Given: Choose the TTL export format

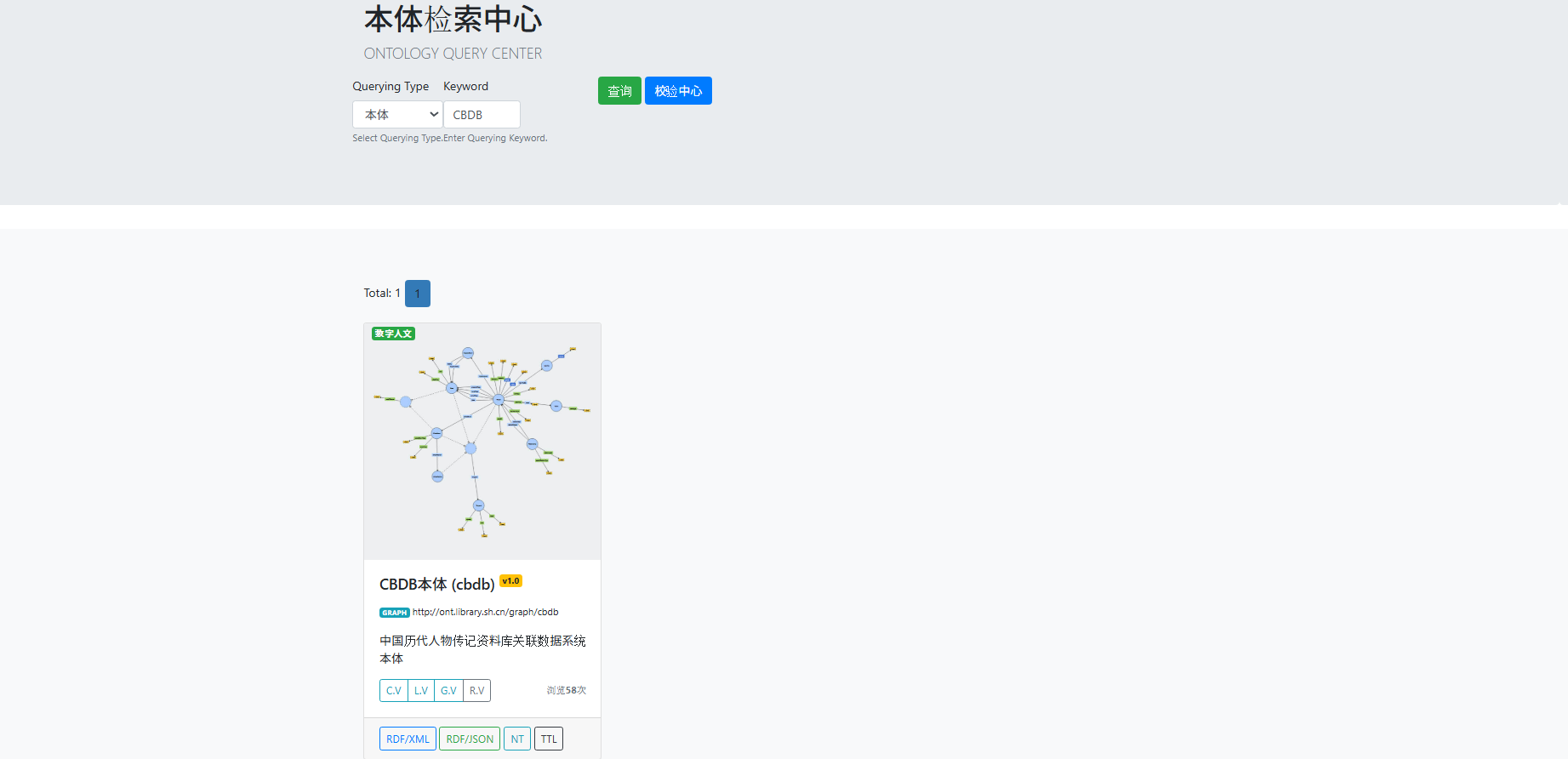Looking at the screenshot, I should 549,739.
